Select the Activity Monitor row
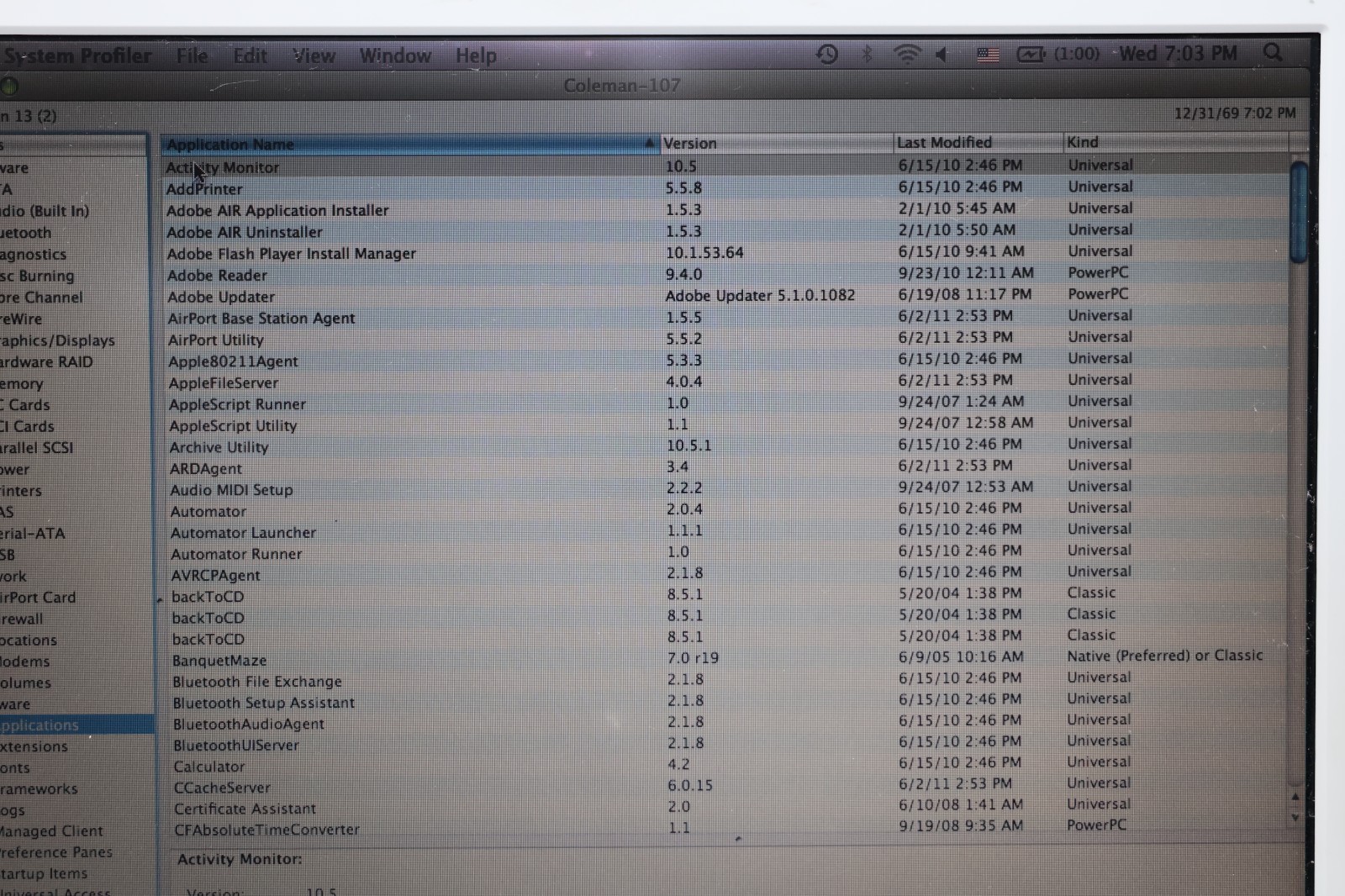1345x896 pixels. pyautogui.click(x=725, y=166)
